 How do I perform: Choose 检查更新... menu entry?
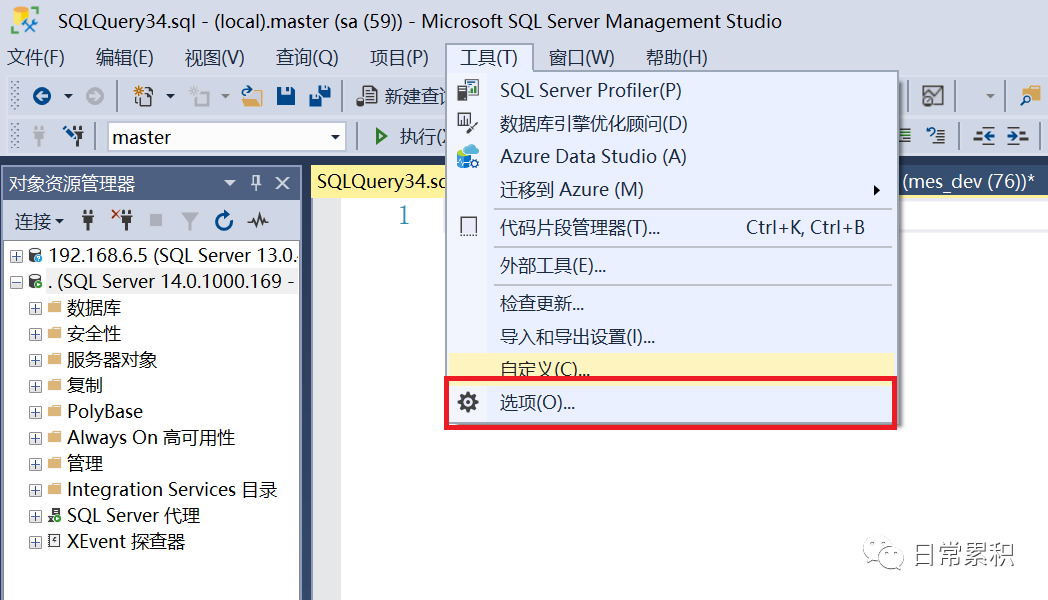[x=672, y=304]
